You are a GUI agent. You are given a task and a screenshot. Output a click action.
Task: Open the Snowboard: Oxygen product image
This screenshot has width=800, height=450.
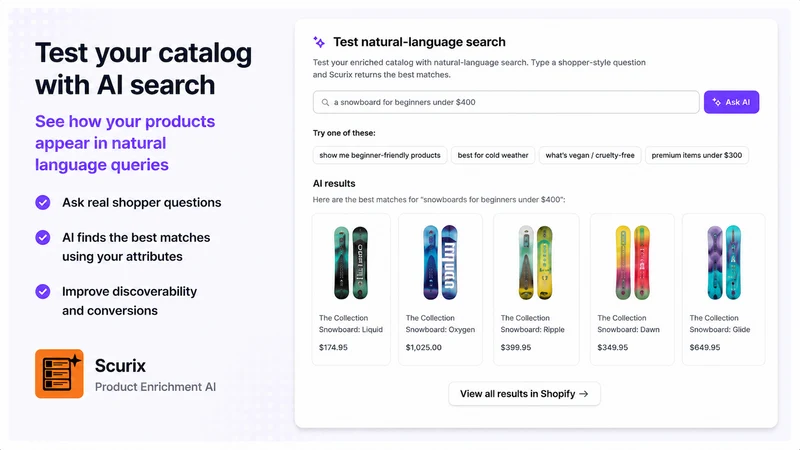(x=440, y=262)
